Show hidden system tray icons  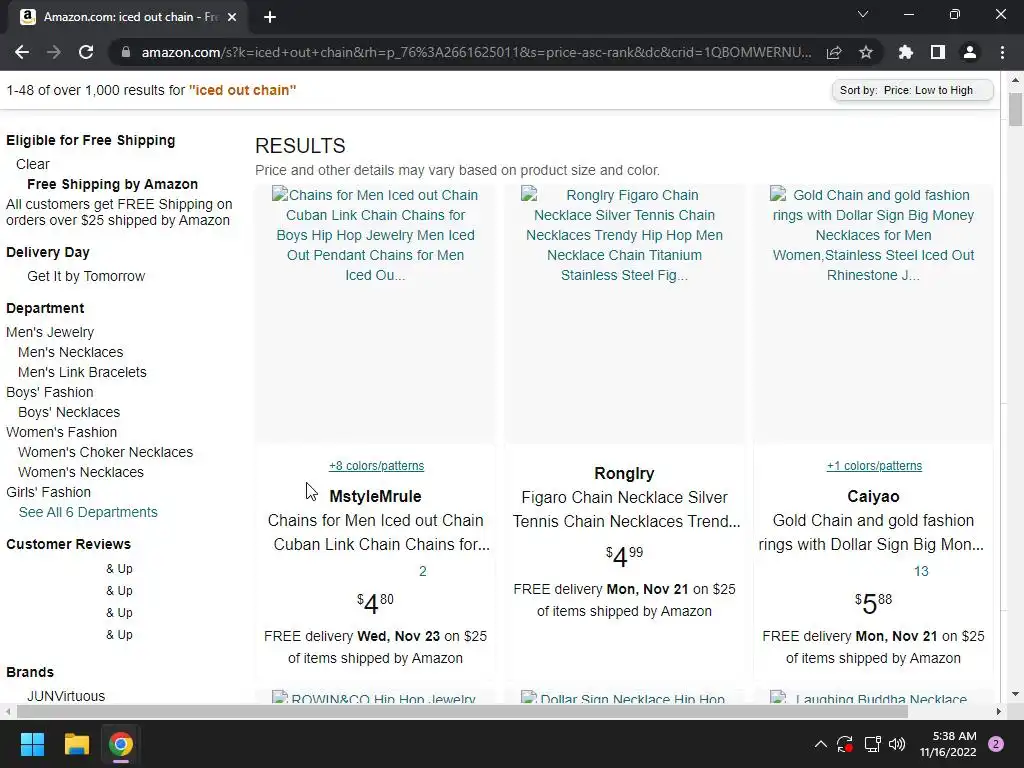[x=821, y=744]
